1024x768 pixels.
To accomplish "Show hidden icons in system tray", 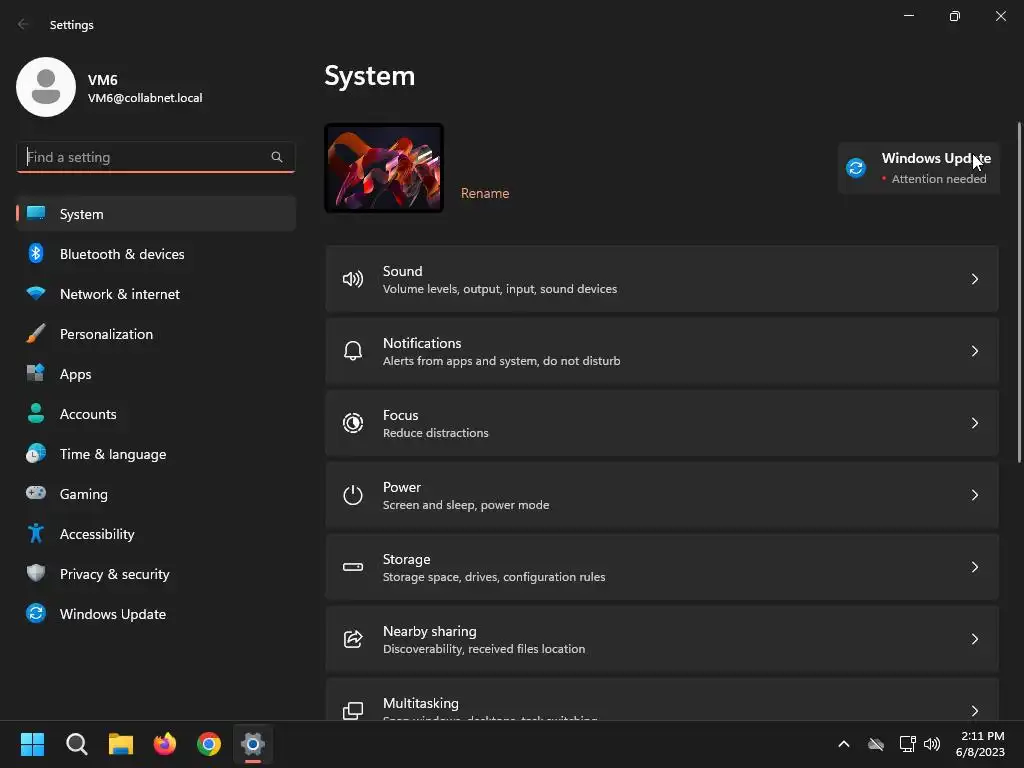I will (x=844, y=744).
